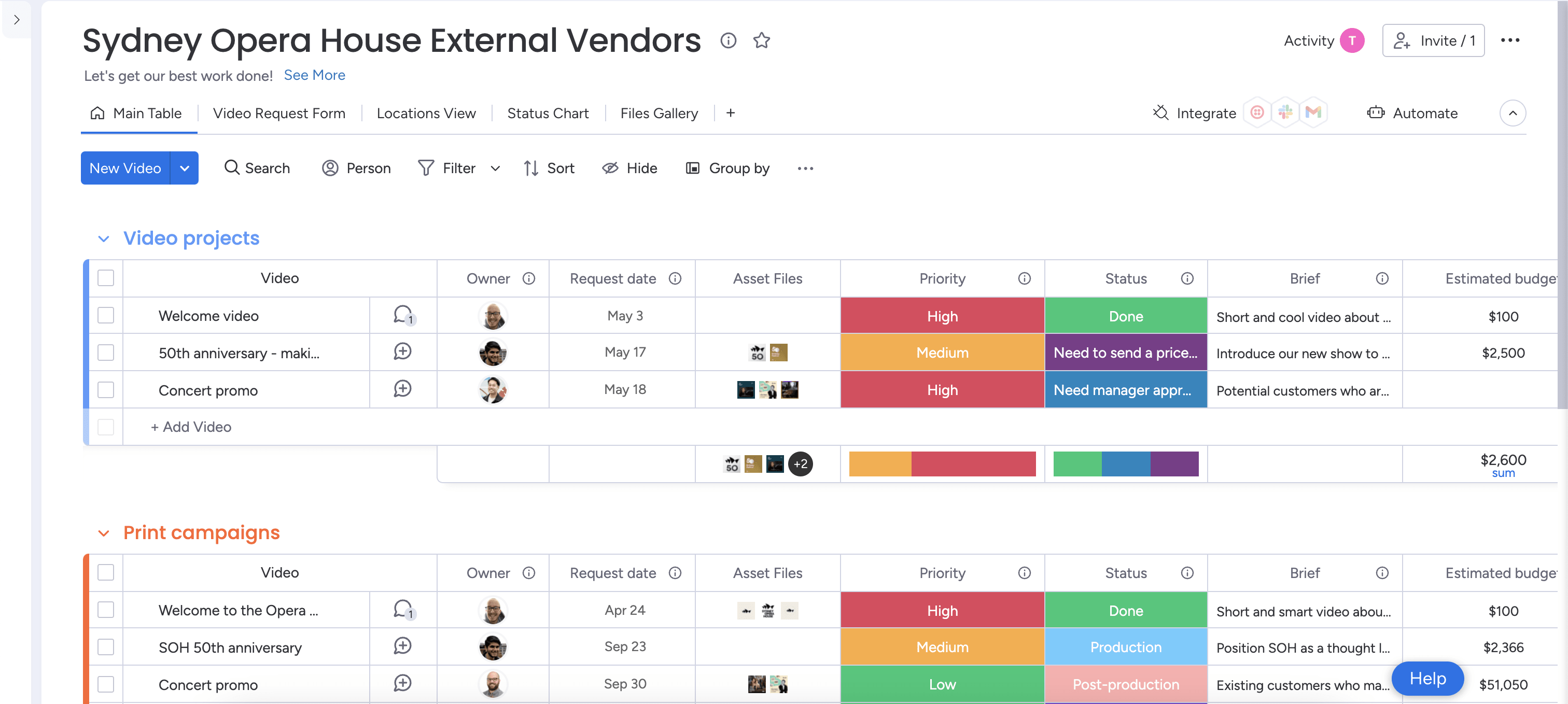The width and height of the screenshot is (1568, 704).
Task: Open Video Request Form tab
Action: [x=279, y=114]
